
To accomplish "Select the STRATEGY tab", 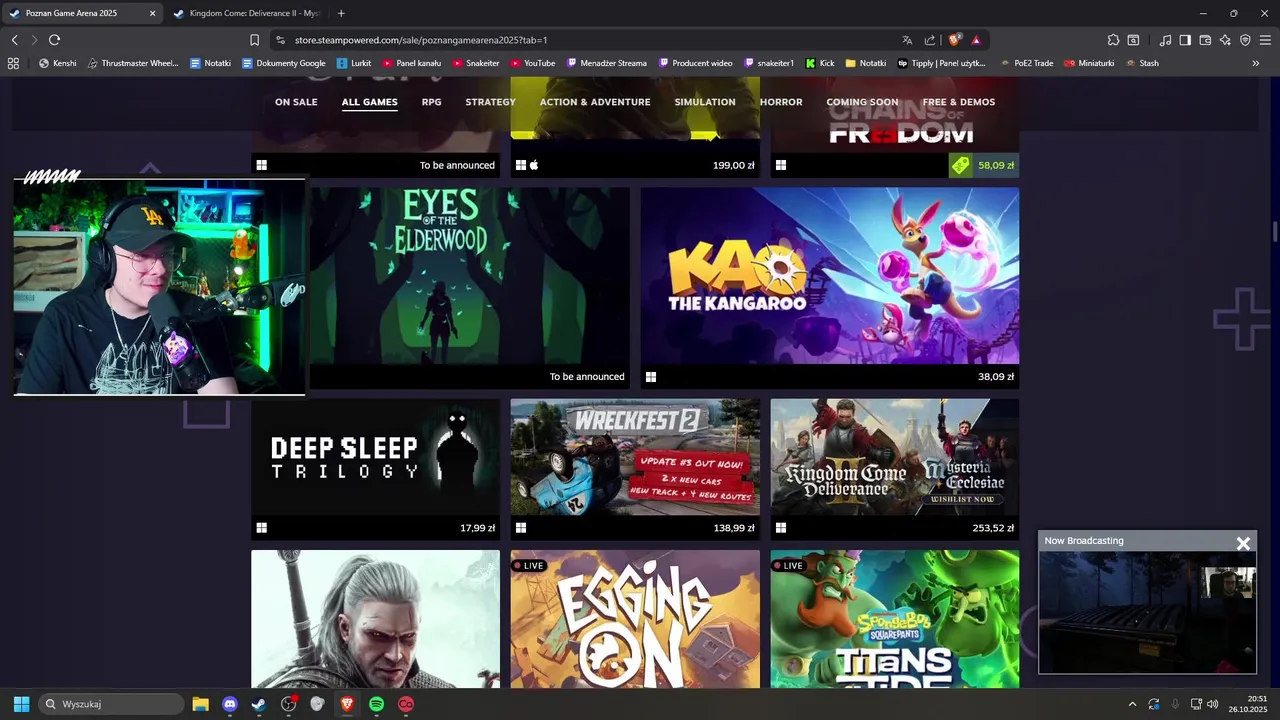I will click(x=490, y=102).
